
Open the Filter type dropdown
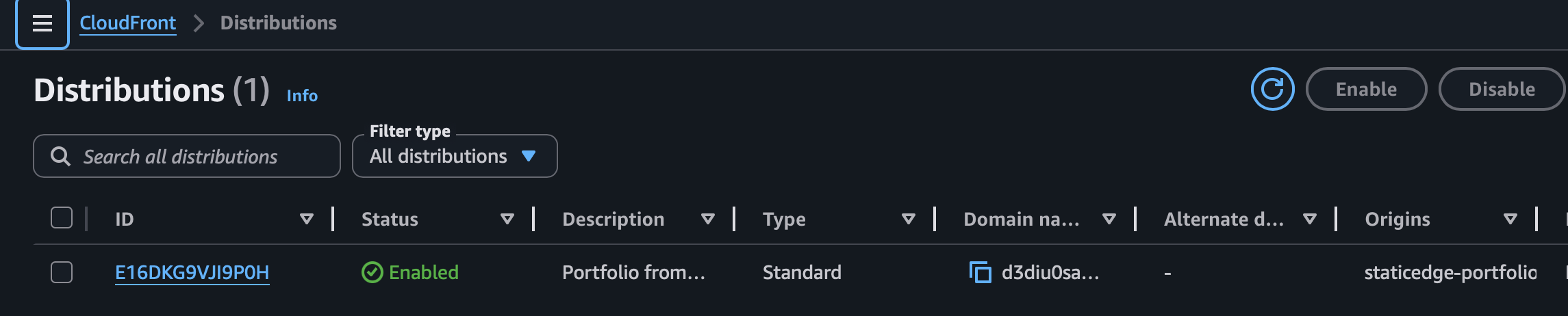tap(454, 157)
